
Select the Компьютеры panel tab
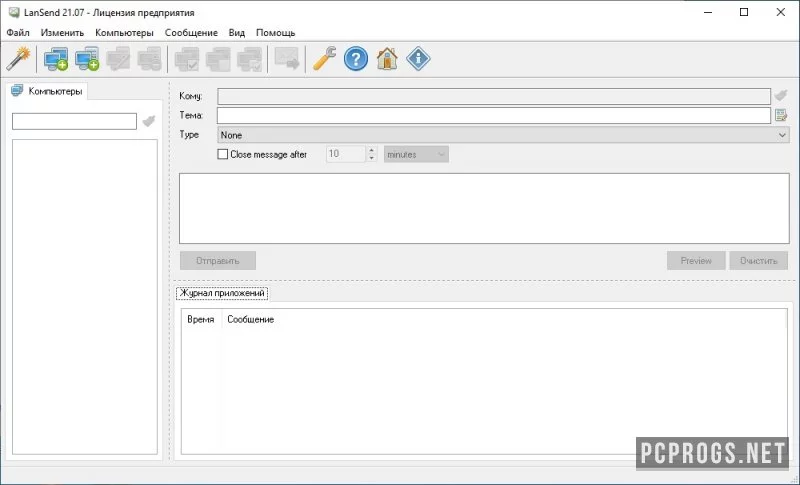47,91
